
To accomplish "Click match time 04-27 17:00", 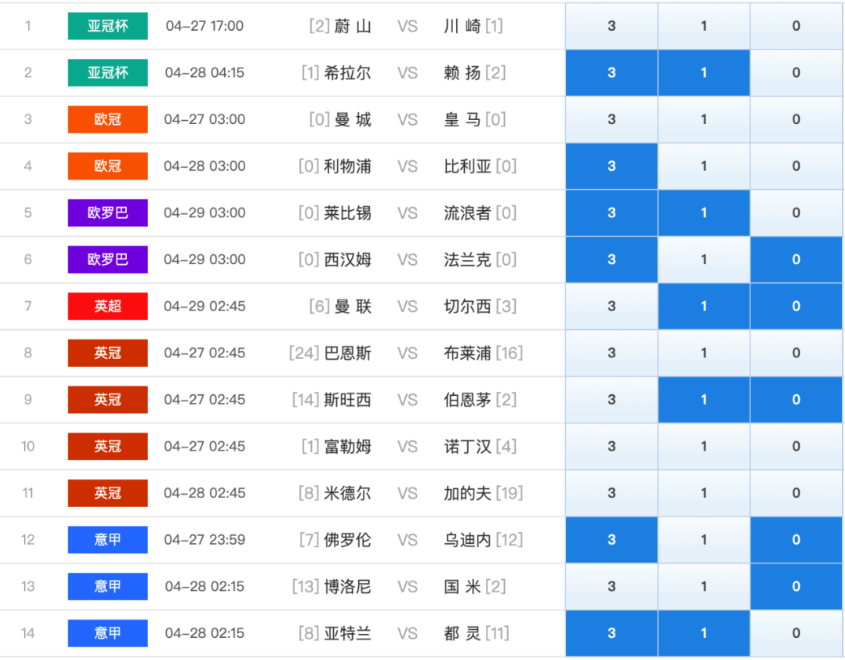I will tap(205, 26).
